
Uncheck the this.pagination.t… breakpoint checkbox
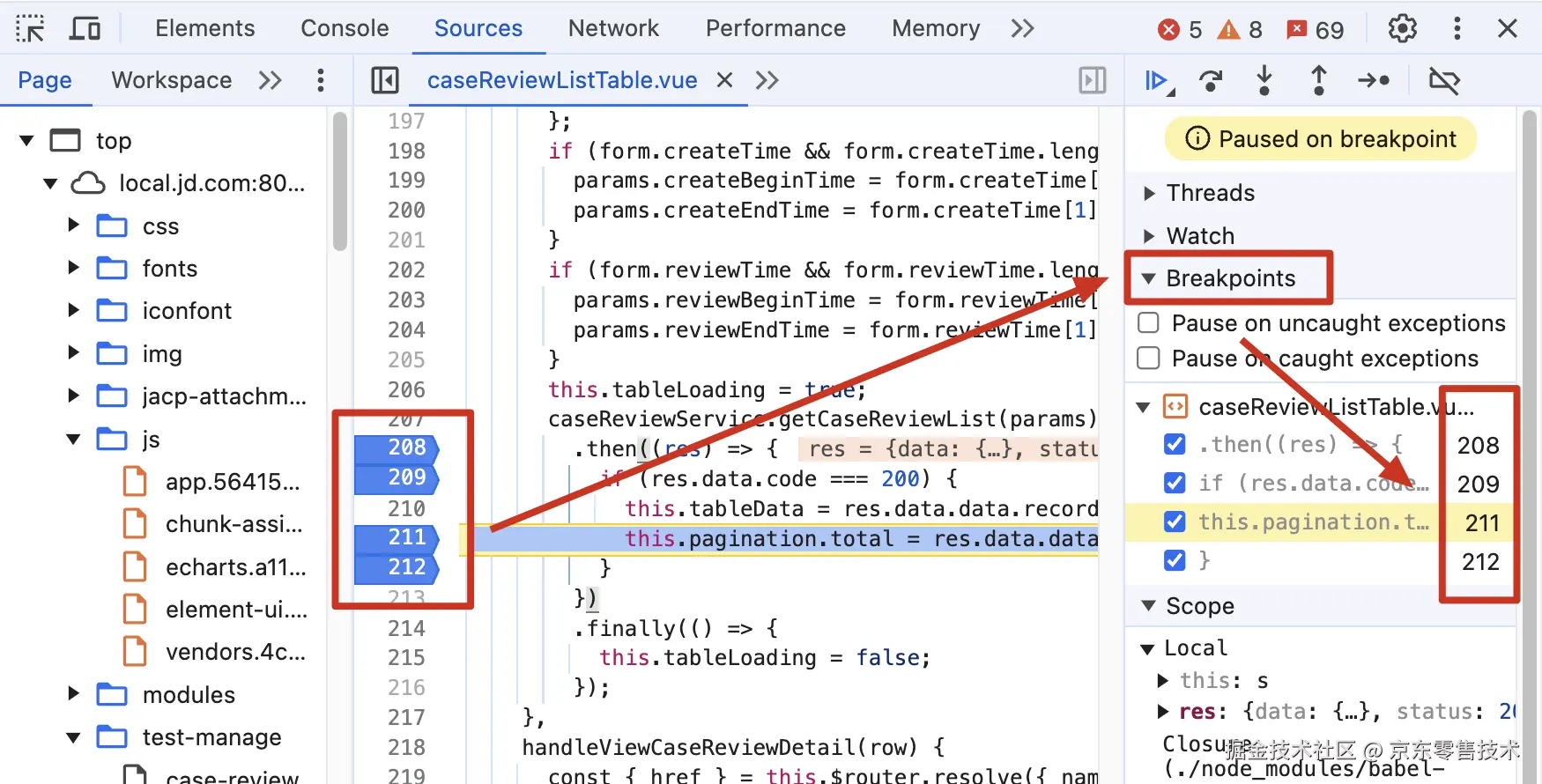pyautogui.click(x=1175, y=521)
